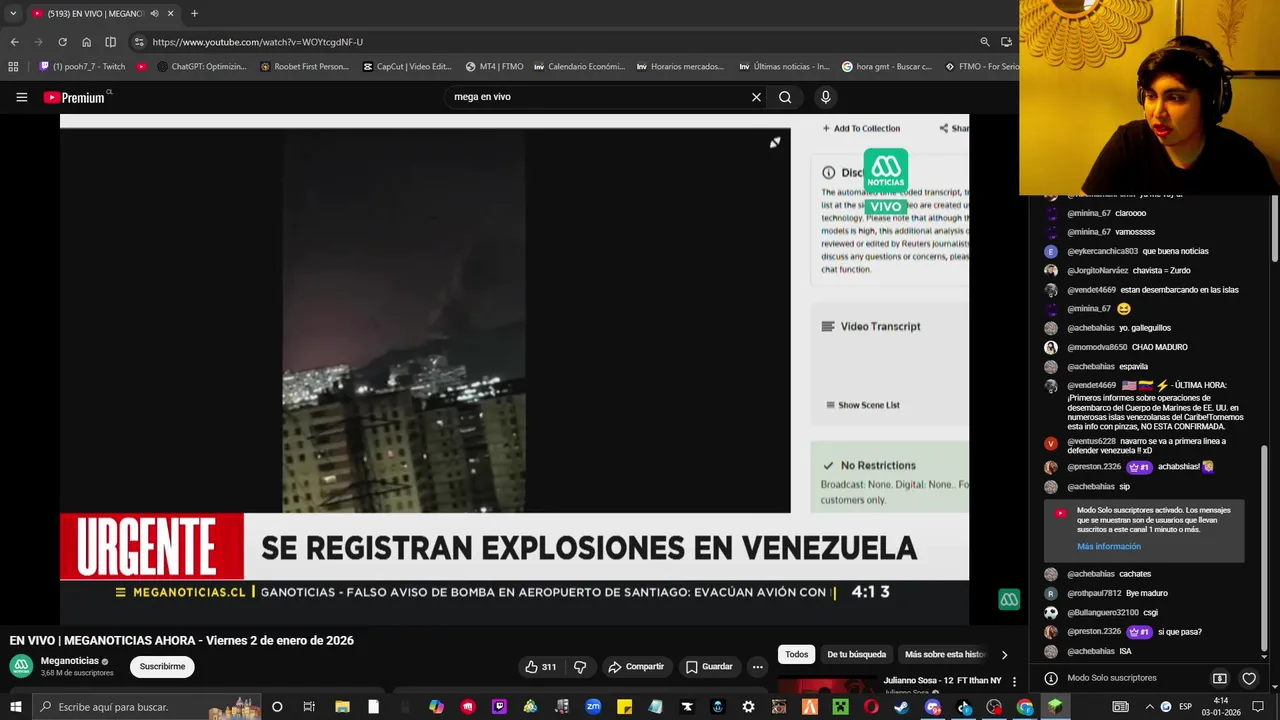Select the YouTube URL in address bar
The image size is (1280, 720).
tap(258, 42)
